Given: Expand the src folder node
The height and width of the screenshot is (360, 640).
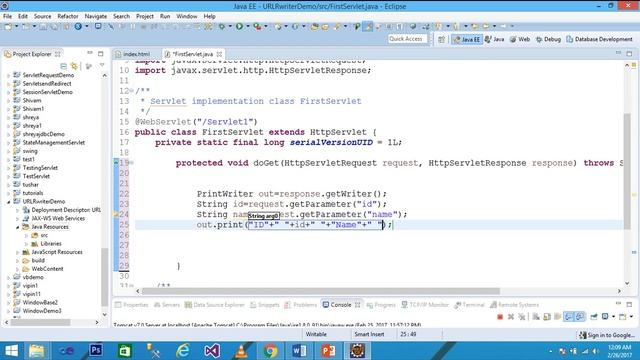Looking at the screenshot, I should 27,236.
